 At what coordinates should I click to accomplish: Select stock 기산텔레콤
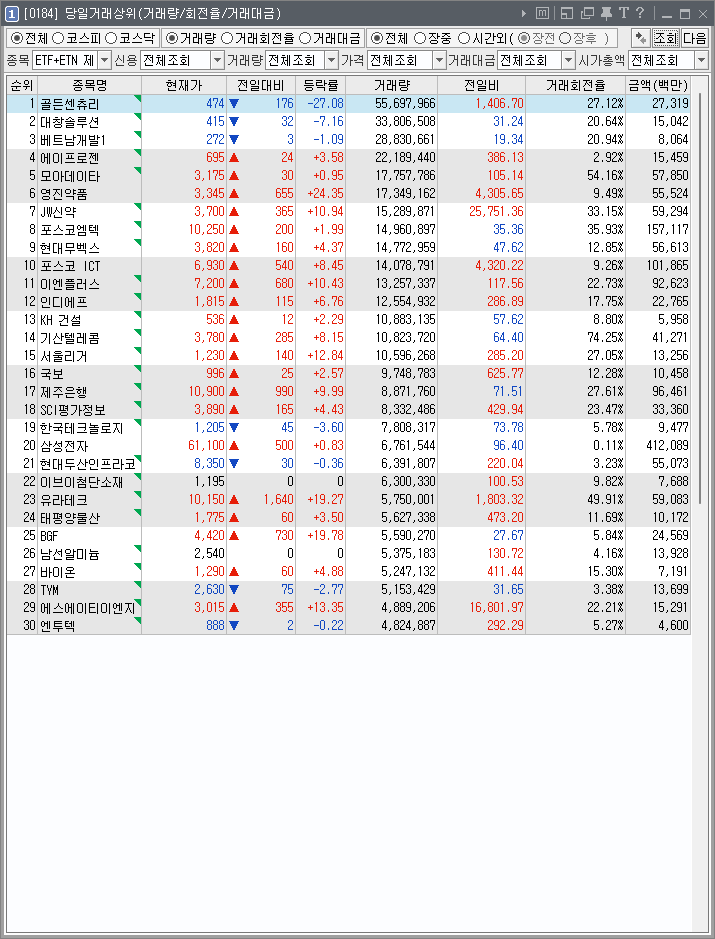pos(69,338)
